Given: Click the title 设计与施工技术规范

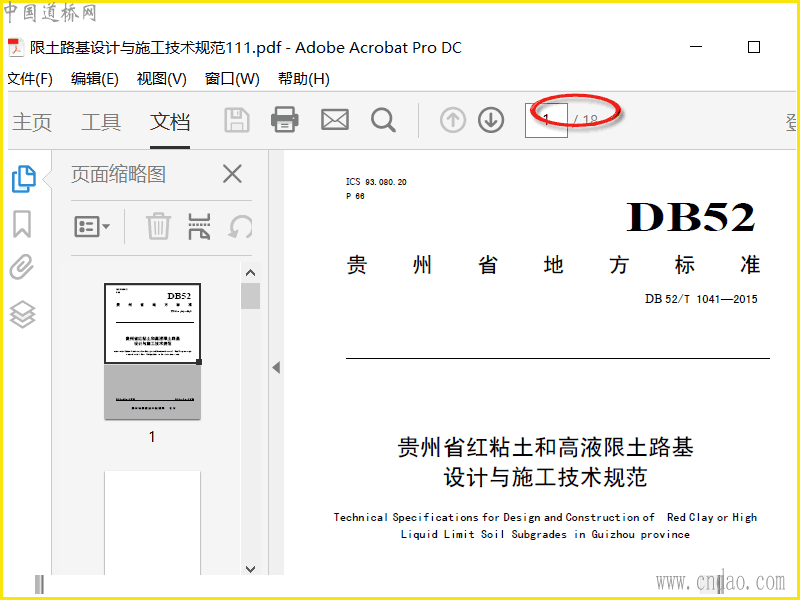Looking at the screenshot, I should pyautogui.click(x=545, y=477).
